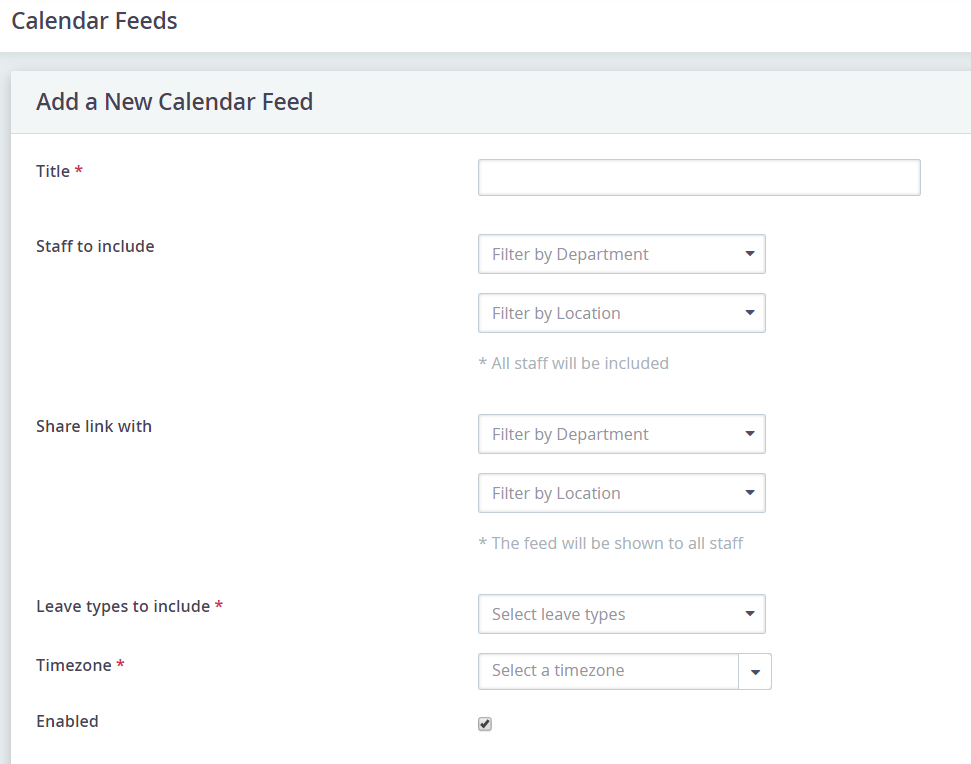Click the Calendar Feeds page heading

pos(94,21)
